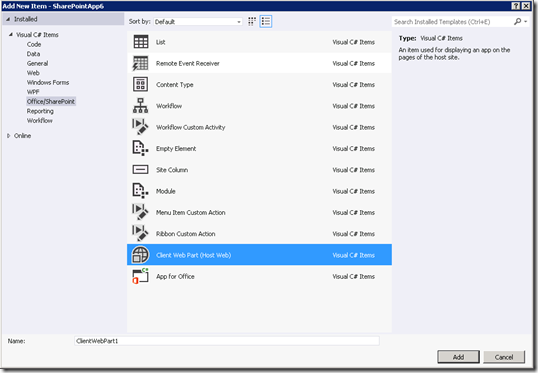Select the 'List' template name

pyautogui.click(x=161, y=42)
